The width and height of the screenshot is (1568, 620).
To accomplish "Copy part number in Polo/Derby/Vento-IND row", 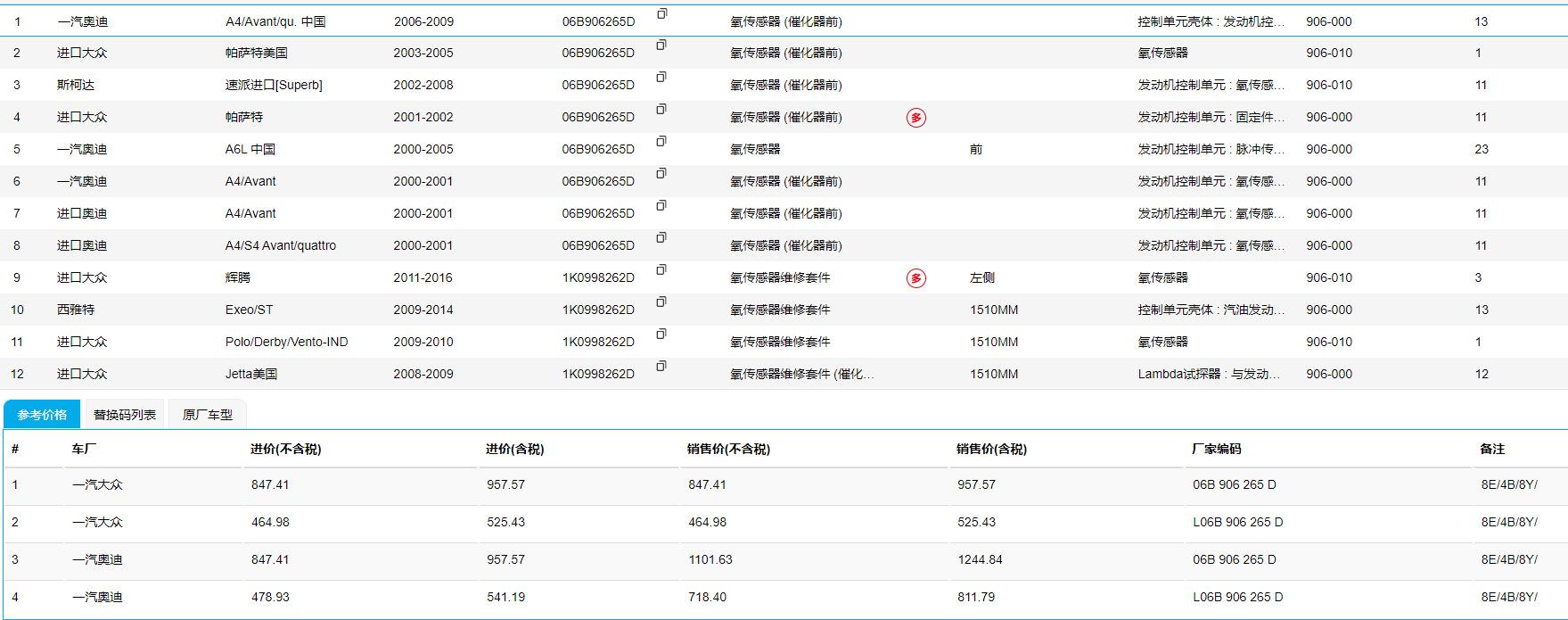I will (661, 335).
